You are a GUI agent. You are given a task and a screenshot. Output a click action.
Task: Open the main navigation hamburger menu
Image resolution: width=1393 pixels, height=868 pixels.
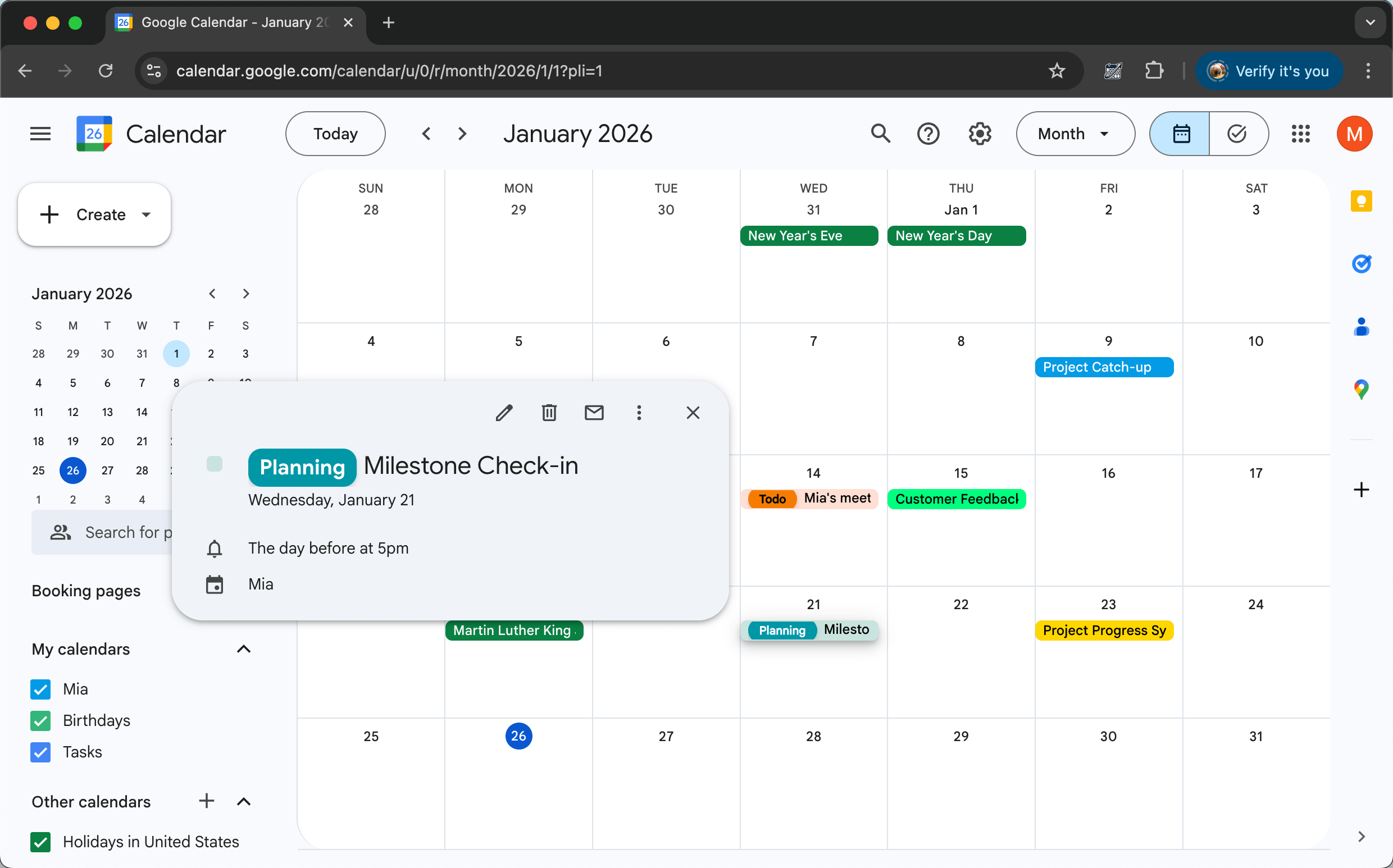click(40, 133)
